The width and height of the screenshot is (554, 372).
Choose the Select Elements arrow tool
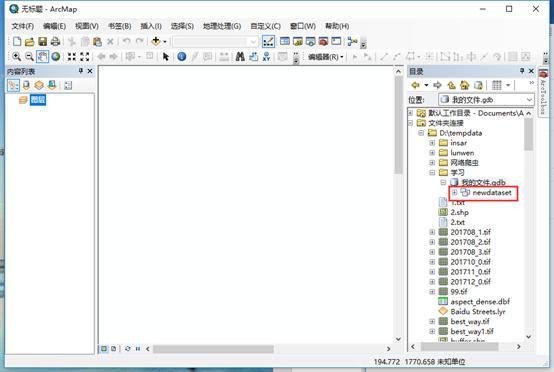(x=165, y=57)
